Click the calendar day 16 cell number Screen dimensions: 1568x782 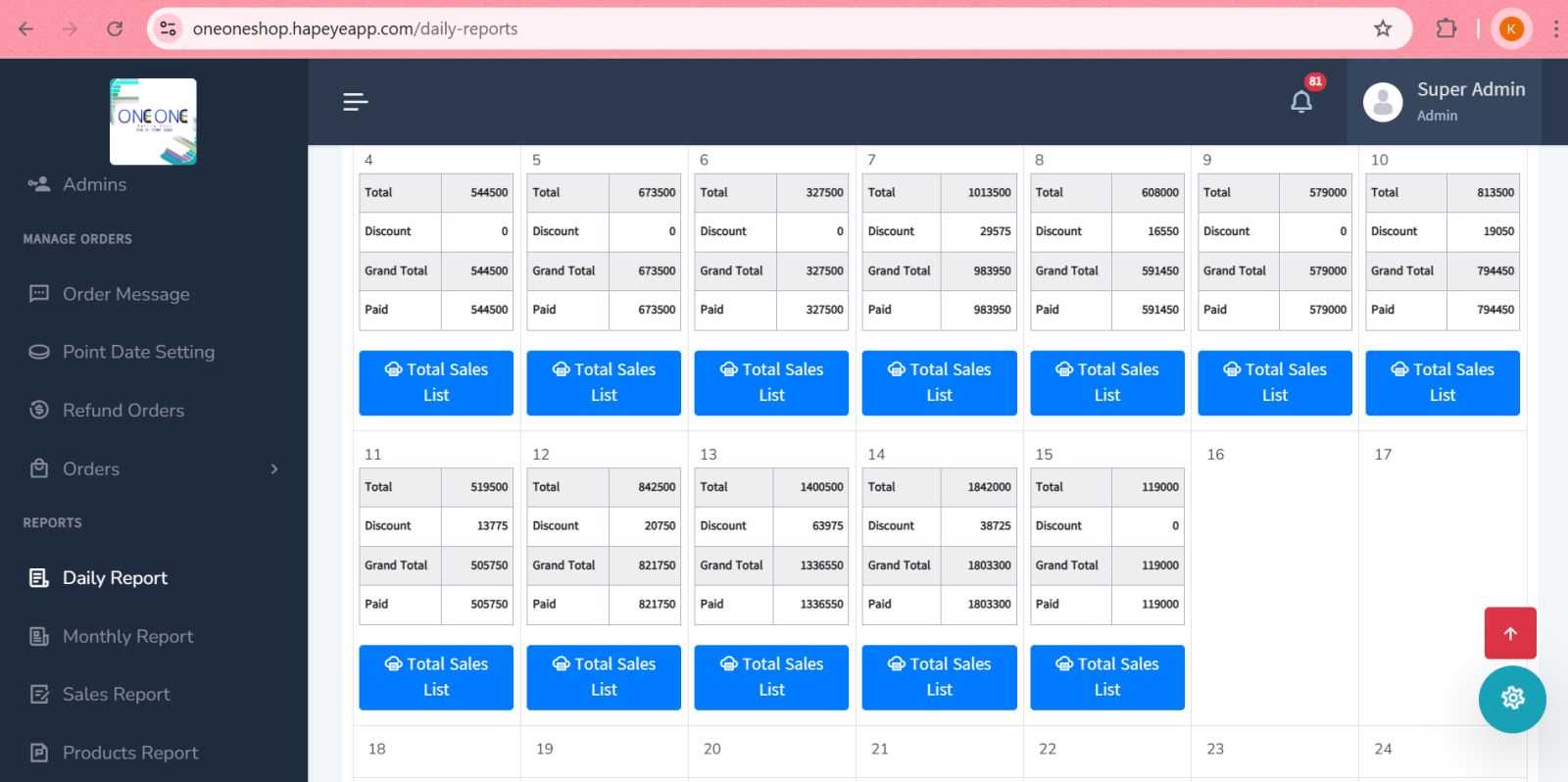pos(1215,455)
